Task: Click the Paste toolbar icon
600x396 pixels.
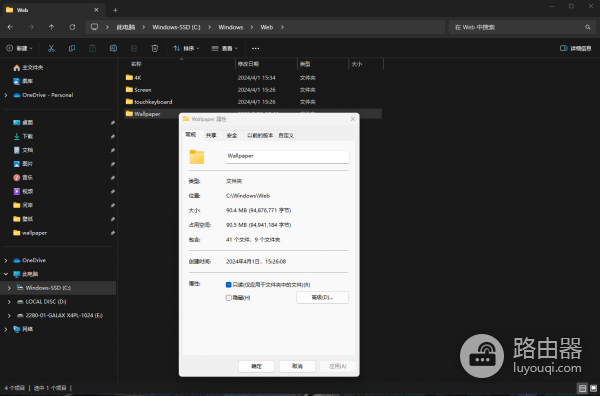Action: coord(92,48)
